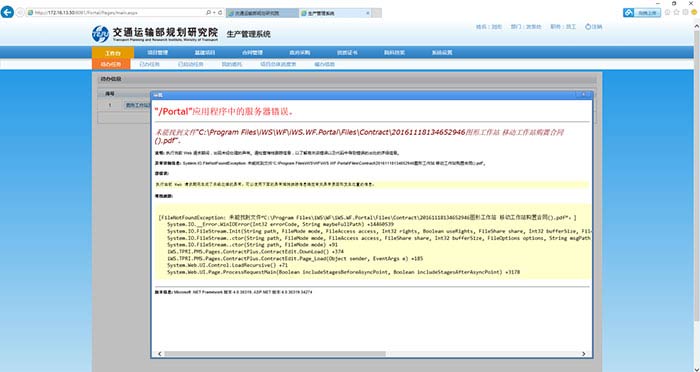
Task: Switch to the first browser tab
Action: click(x=262, y=13)
